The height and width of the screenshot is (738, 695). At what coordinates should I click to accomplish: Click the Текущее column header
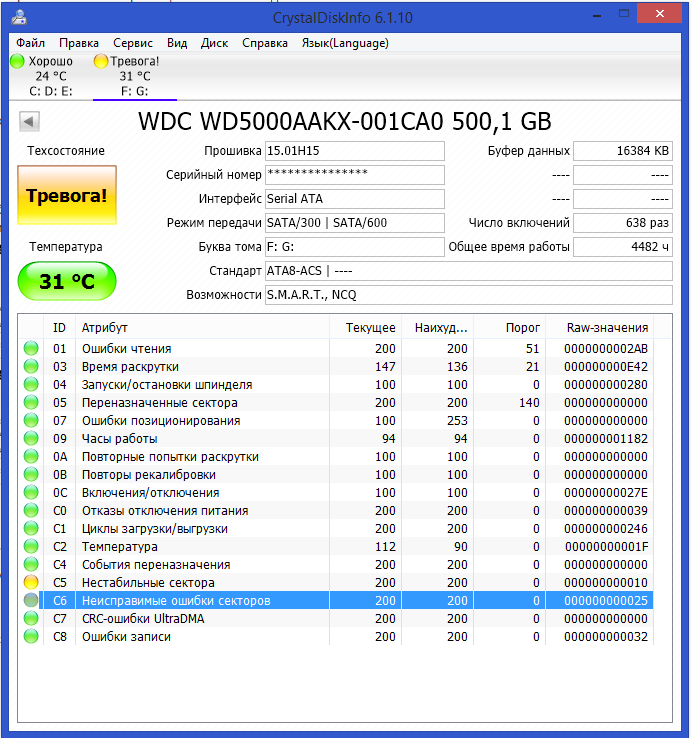point(366,328)
